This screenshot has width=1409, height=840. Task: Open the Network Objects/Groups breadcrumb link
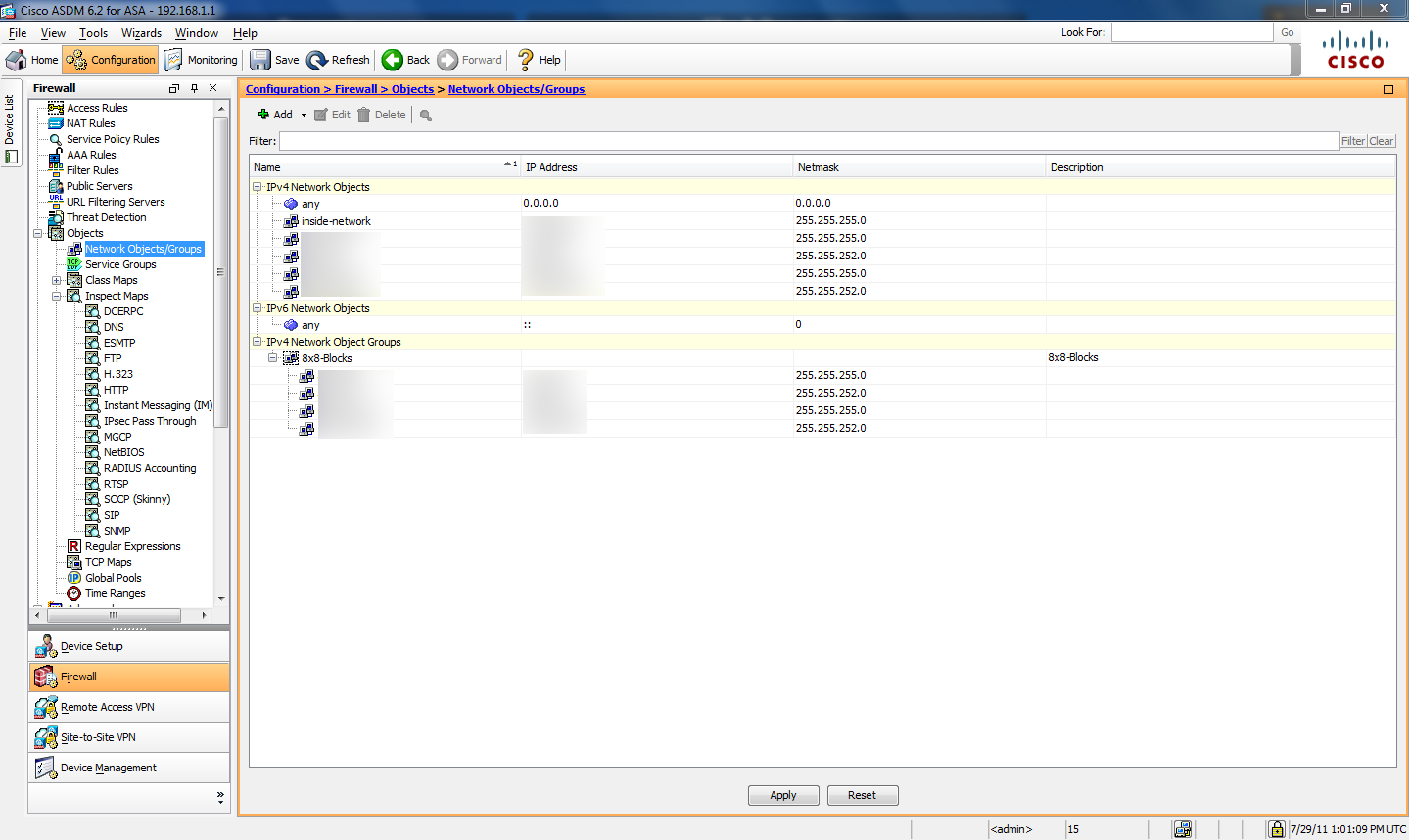coord(516,89)
